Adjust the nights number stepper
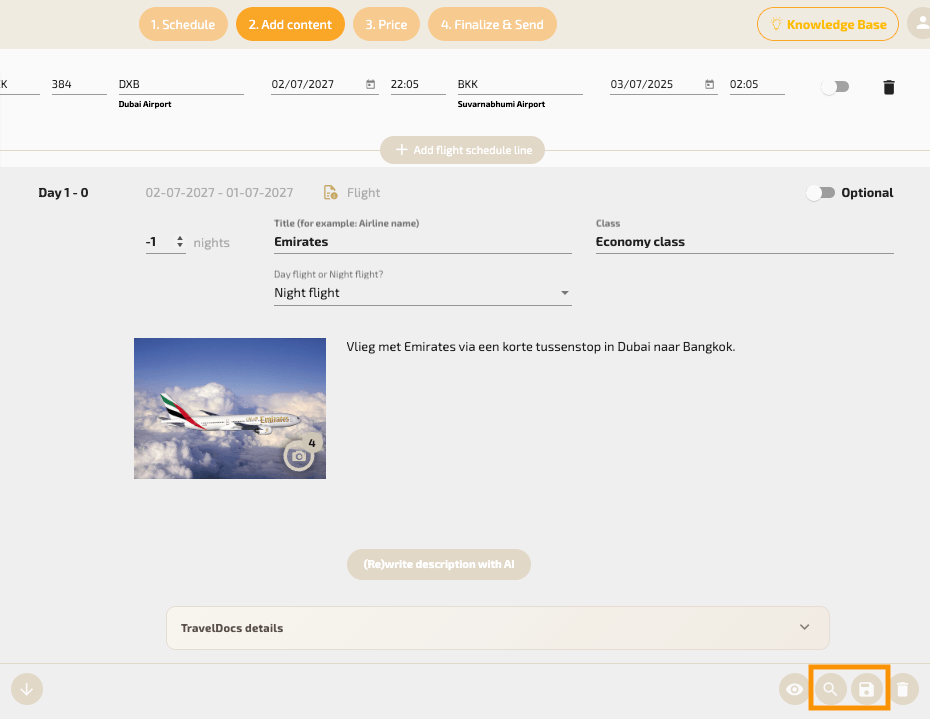 click(179, 242)
